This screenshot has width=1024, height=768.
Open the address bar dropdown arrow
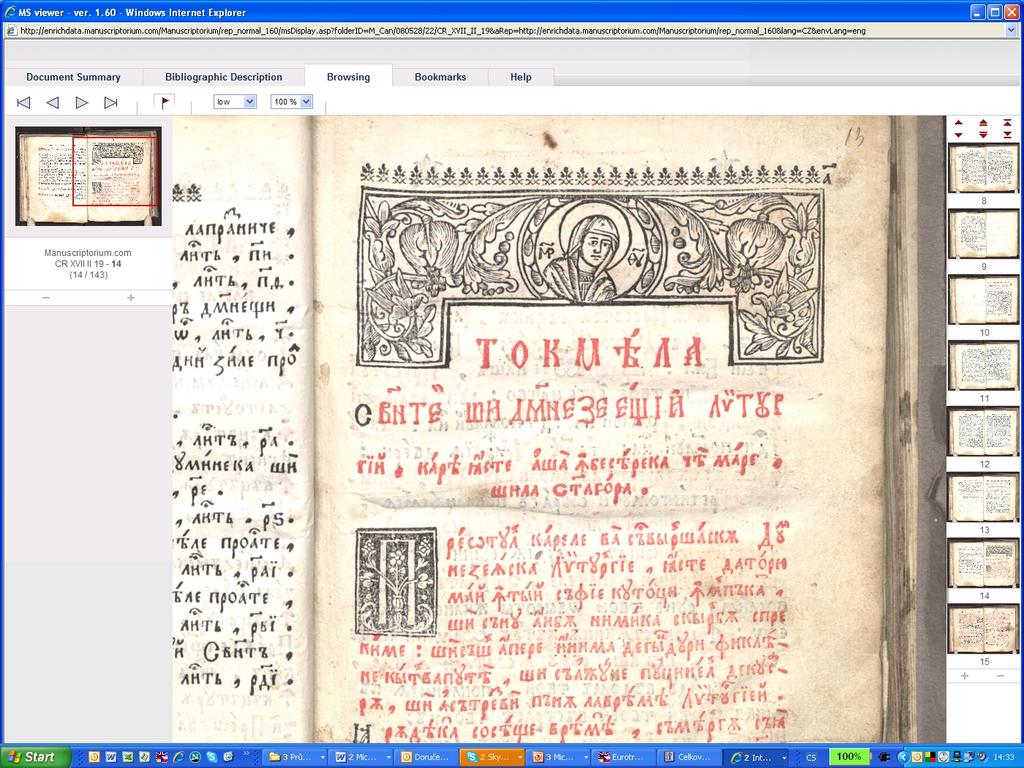click(x=1012, y=31)
